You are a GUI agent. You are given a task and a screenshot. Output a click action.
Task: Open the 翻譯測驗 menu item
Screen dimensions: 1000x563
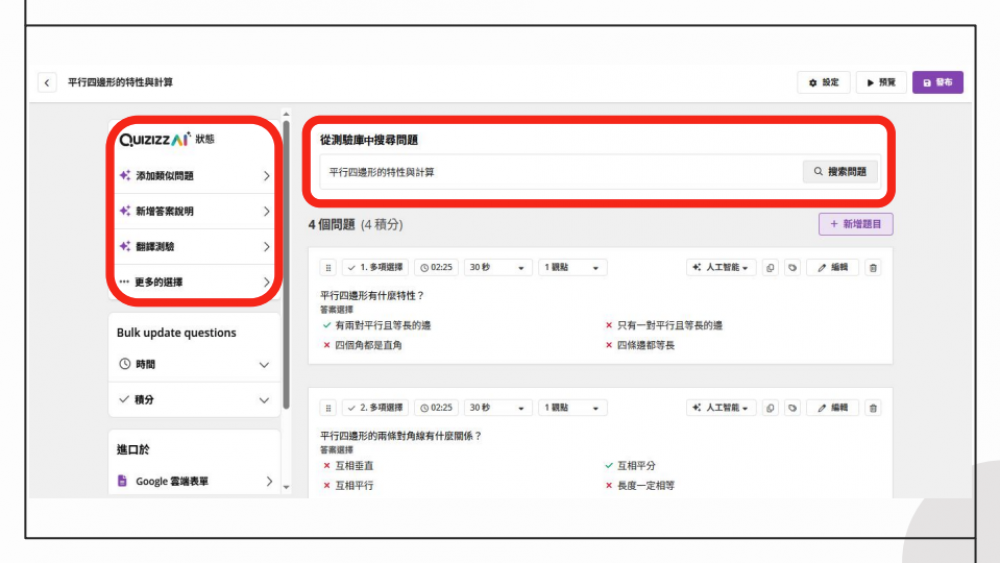pyautogui.click(x=194, y=247)
